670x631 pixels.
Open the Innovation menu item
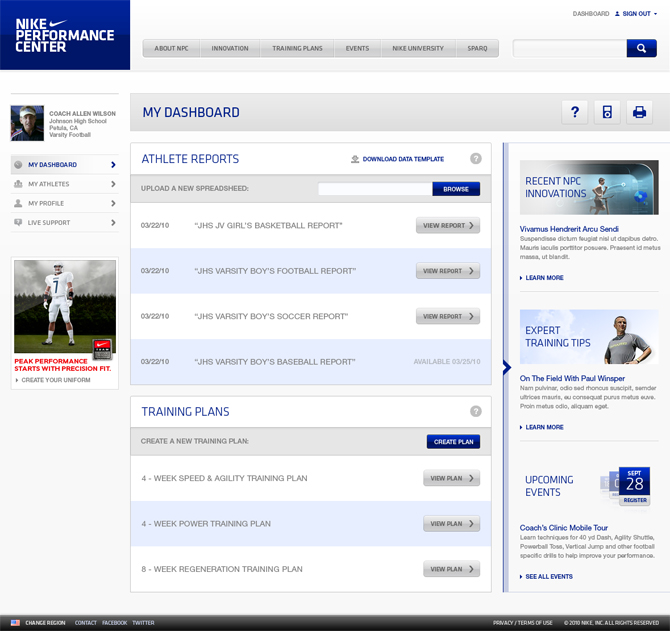point(230,48)
